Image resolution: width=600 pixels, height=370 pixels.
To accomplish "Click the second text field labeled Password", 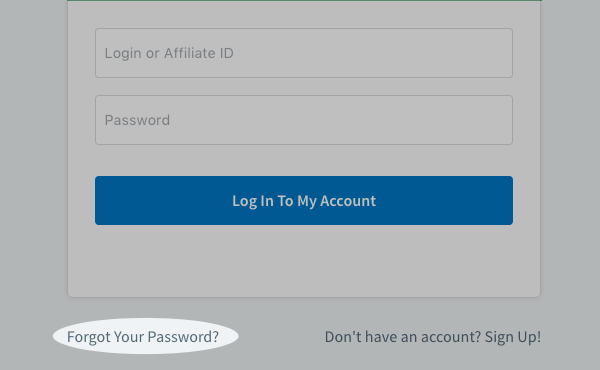I will tap(304, 120).
